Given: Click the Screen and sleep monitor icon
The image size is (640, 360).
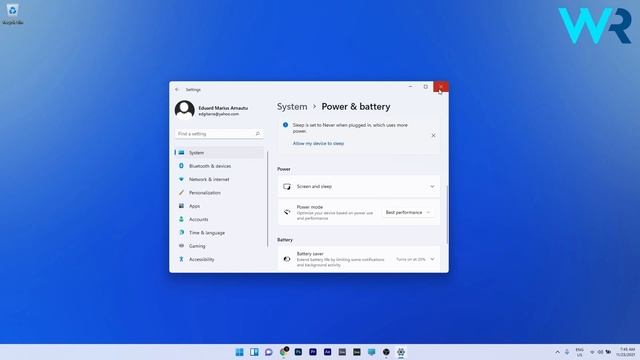Looking at the screenshot, I should [287, 187].
